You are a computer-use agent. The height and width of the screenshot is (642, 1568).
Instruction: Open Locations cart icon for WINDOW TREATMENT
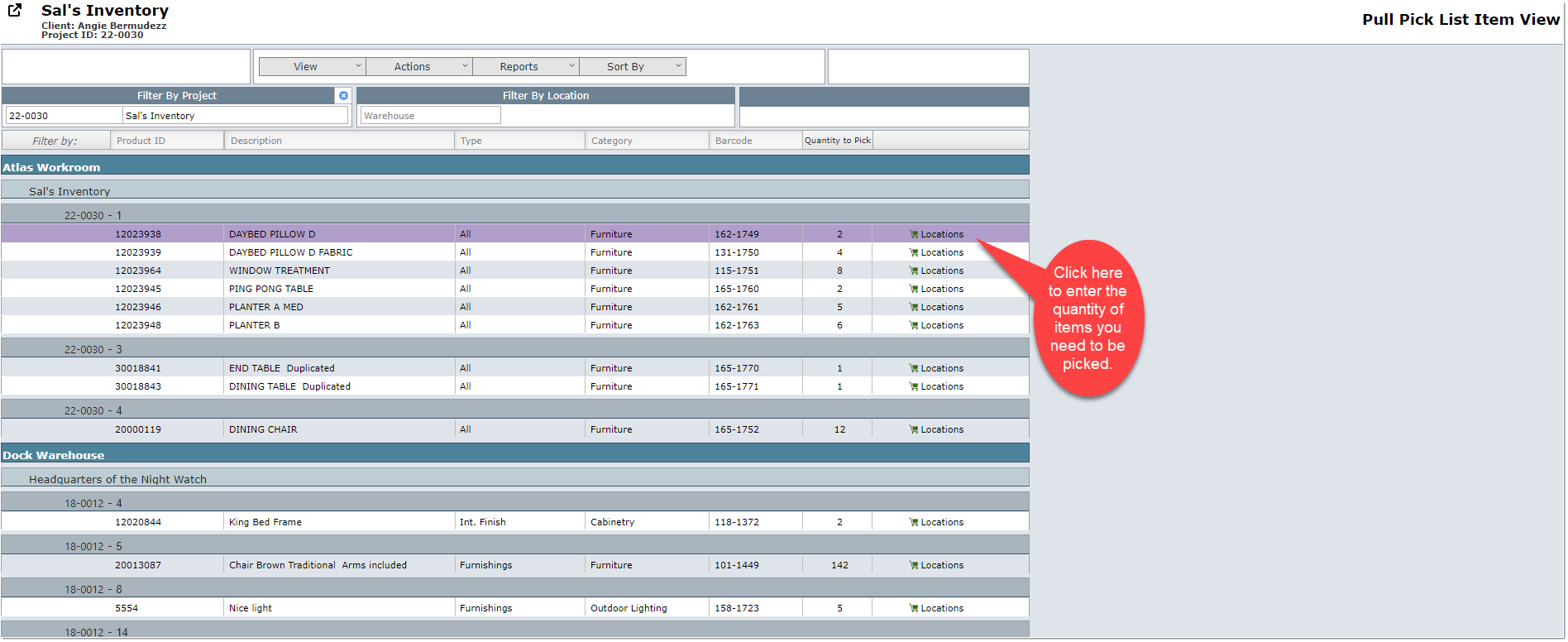pyautogui.click(x=914, y=271)
